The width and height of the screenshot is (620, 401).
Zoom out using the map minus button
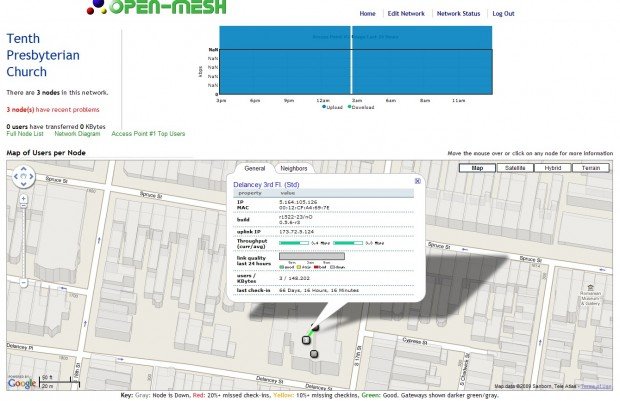23,283
